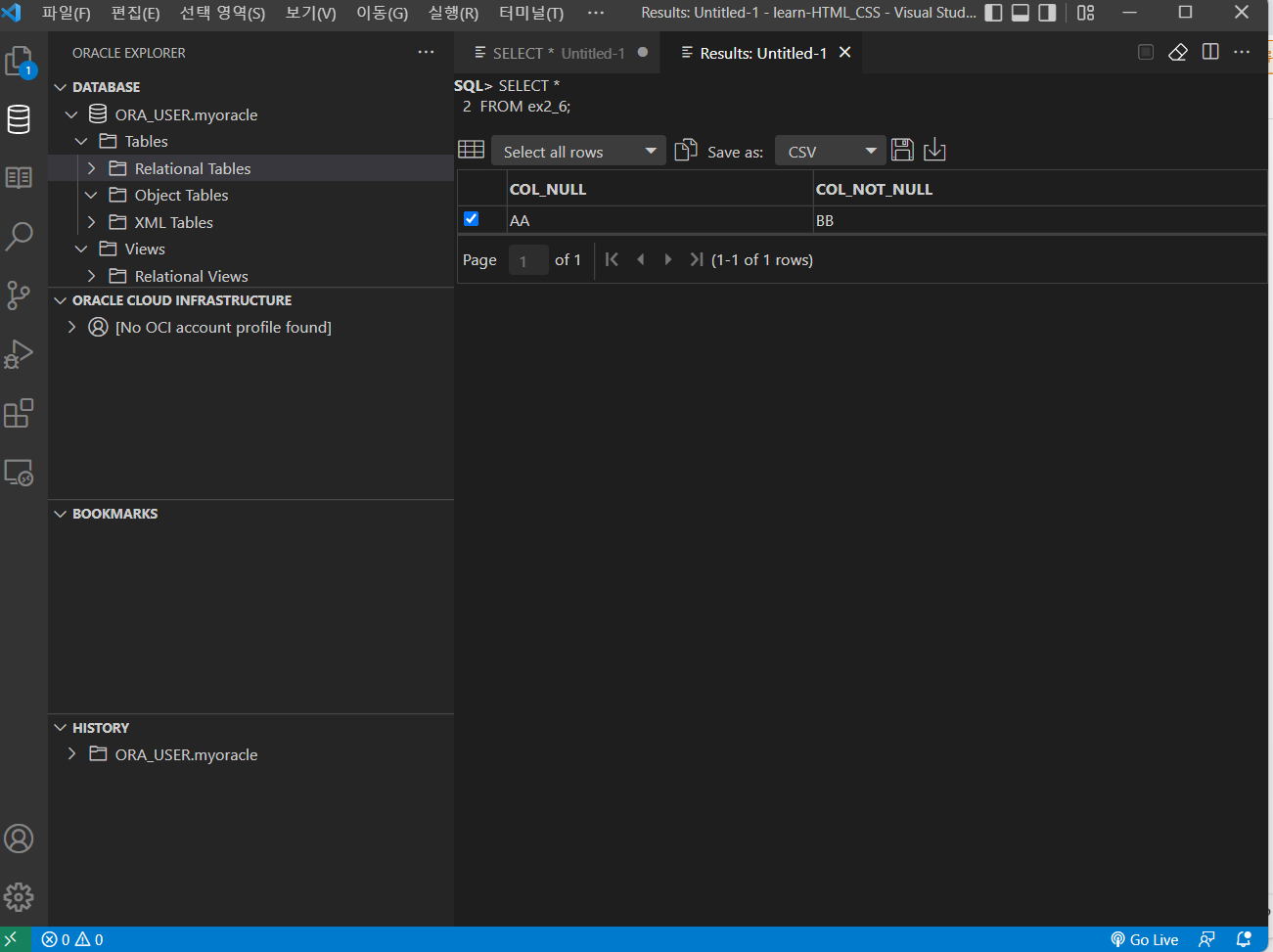
Task: Open the 편집(E) menu
Action: [135, 13]
